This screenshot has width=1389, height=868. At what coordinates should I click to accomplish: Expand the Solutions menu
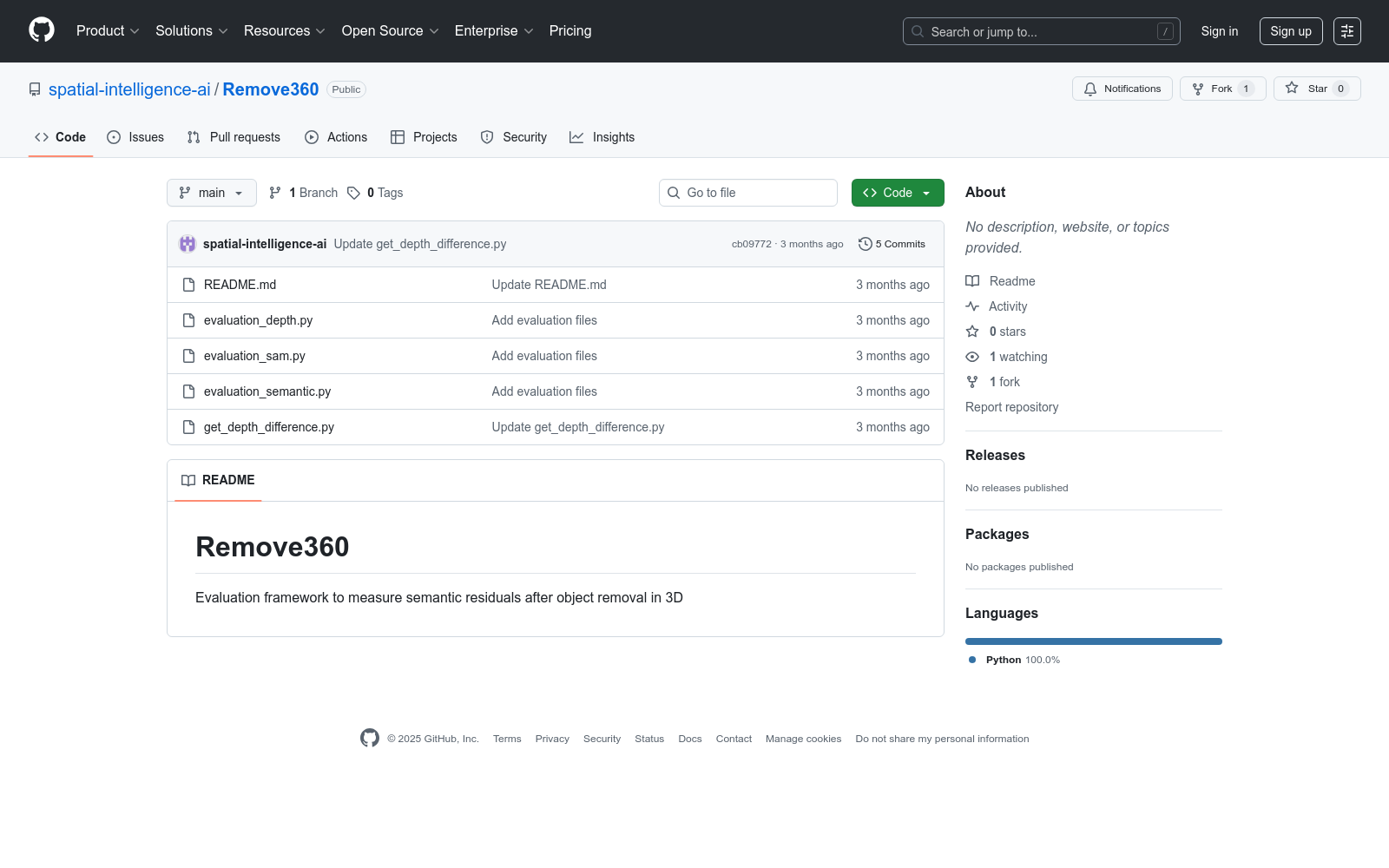pyautogui.click(x=192, y=30)
